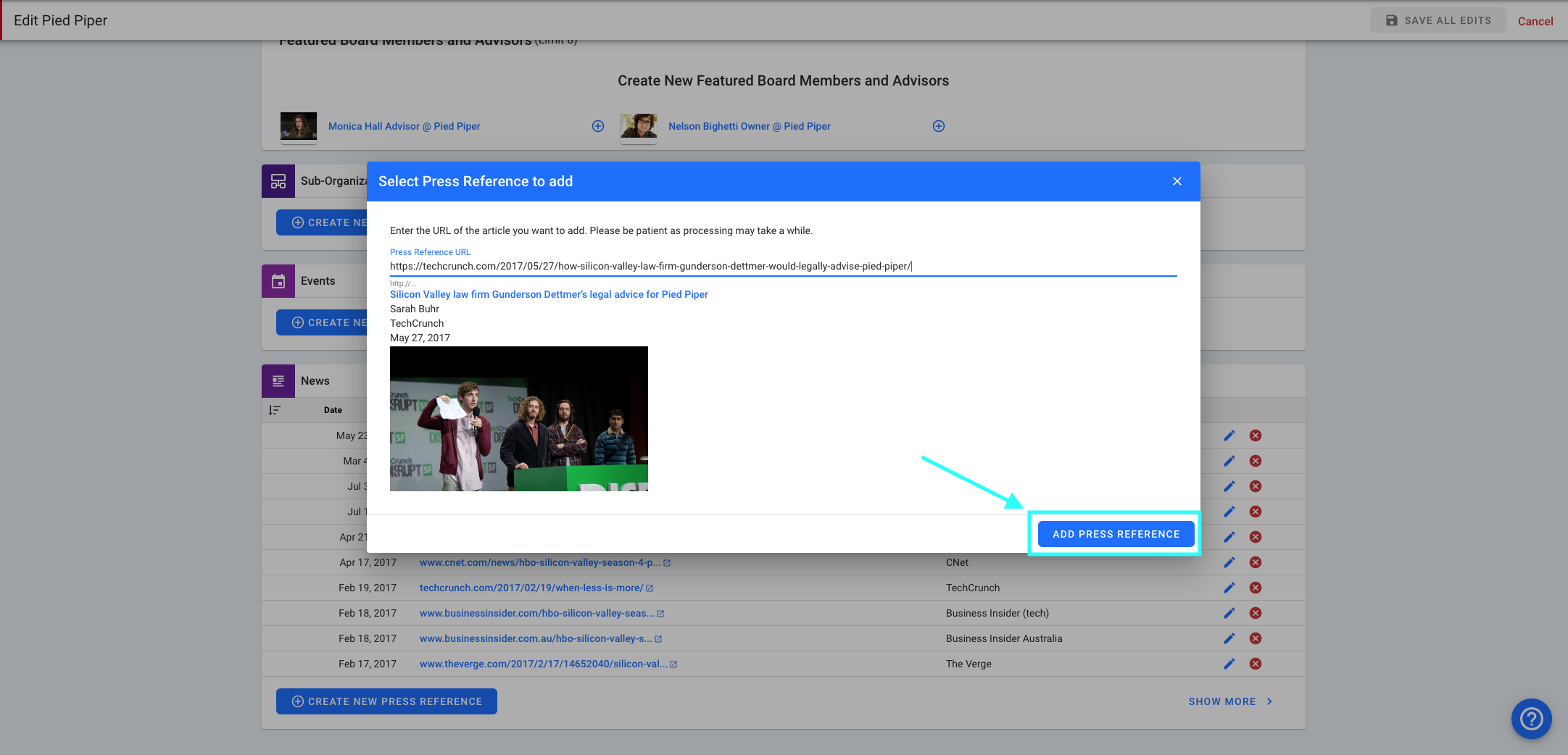Edit the Feb 19, 2017 TechCrunch press reference
This screenshot has width=1568, height=755.
click(1229, 588)
